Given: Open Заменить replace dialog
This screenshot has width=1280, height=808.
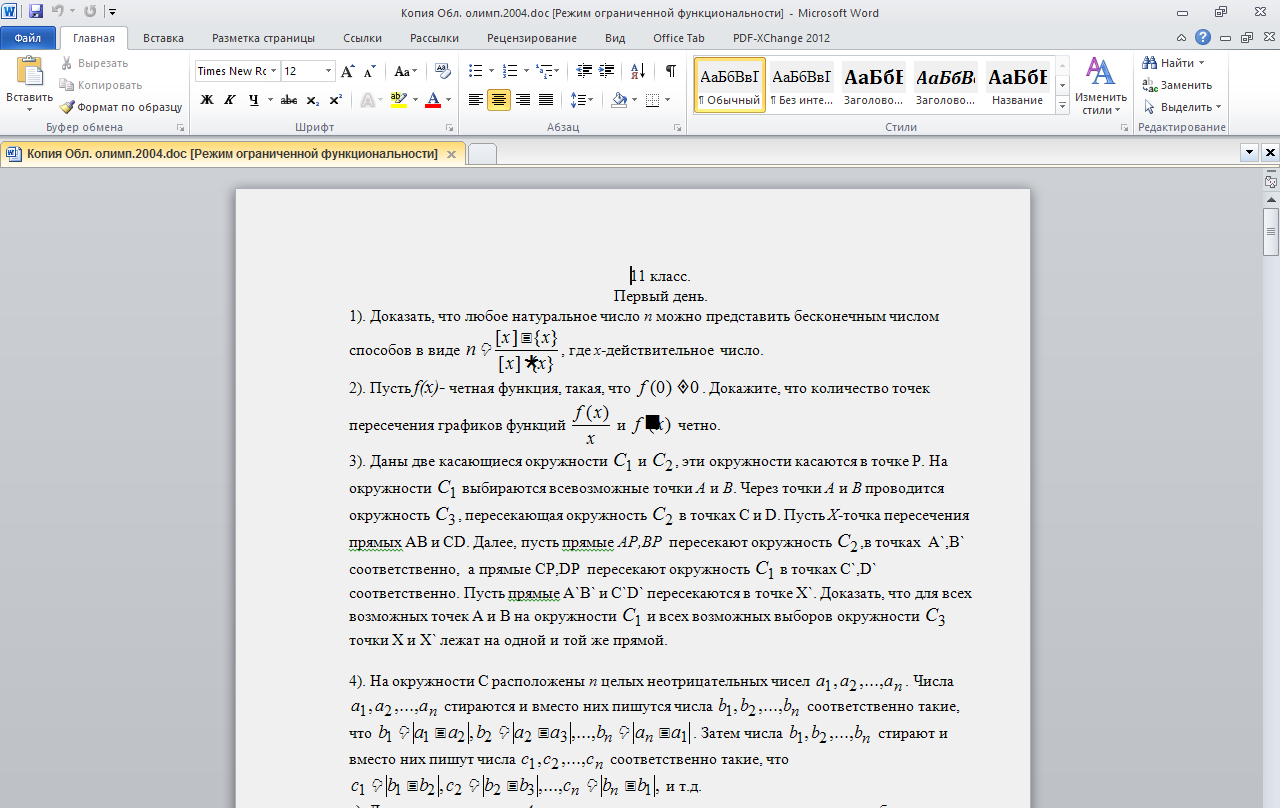Looking at the screenshot, I should 1177,85.
